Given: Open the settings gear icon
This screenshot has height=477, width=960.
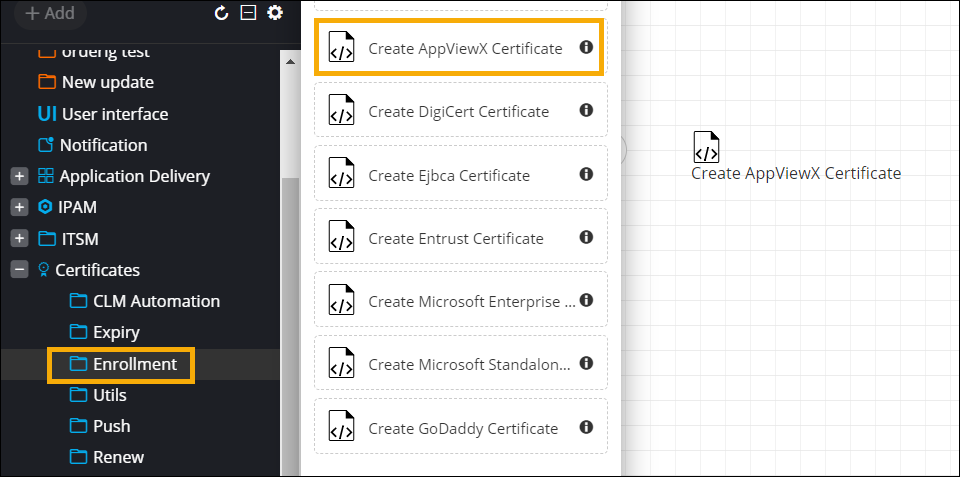Looking at the screenshot, I should click(x=275, y=13).
